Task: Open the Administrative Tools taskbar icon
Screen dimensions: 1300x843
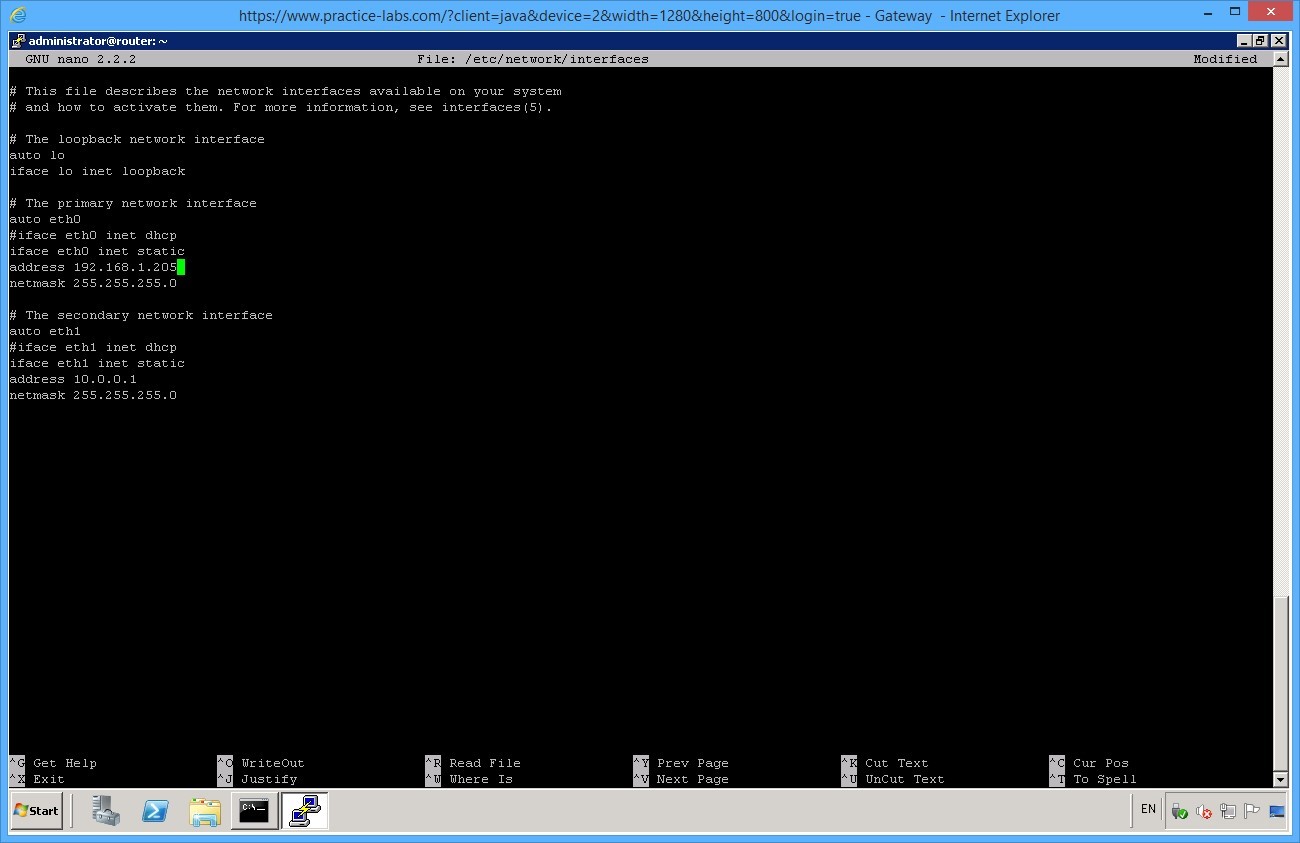Action: pyautogui.click(x=104, y=810)
